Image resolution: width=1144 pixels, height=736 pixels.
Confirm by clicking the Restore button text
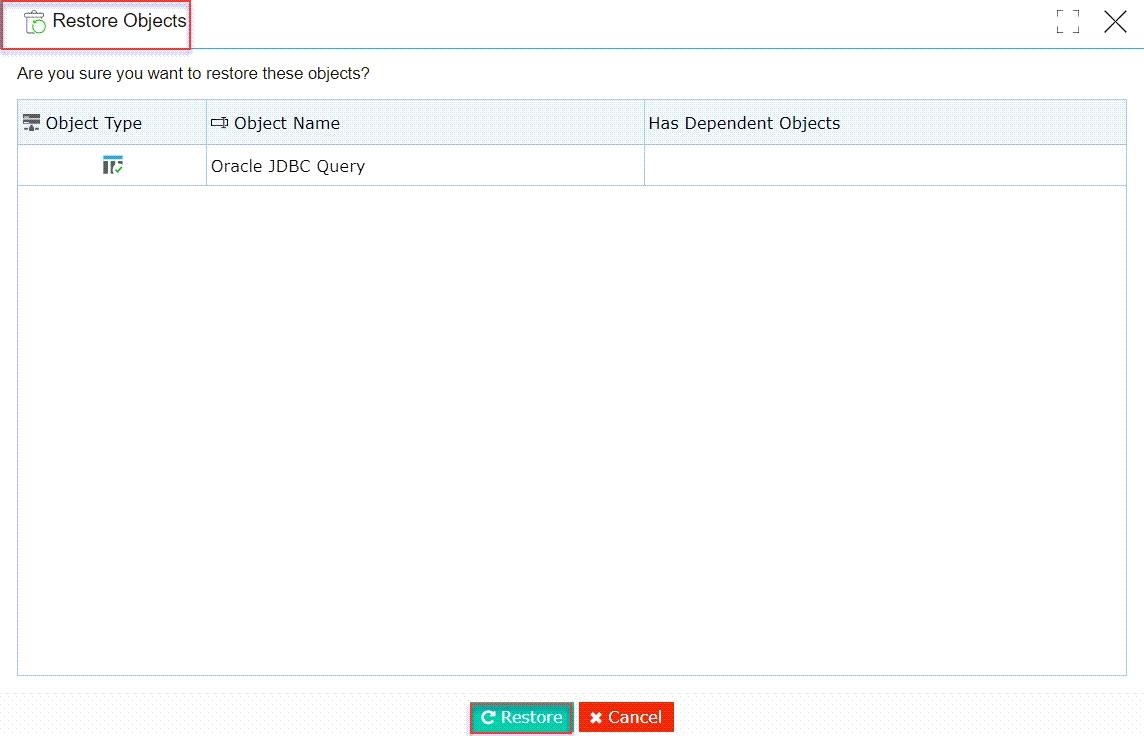(x=531, y=717)
